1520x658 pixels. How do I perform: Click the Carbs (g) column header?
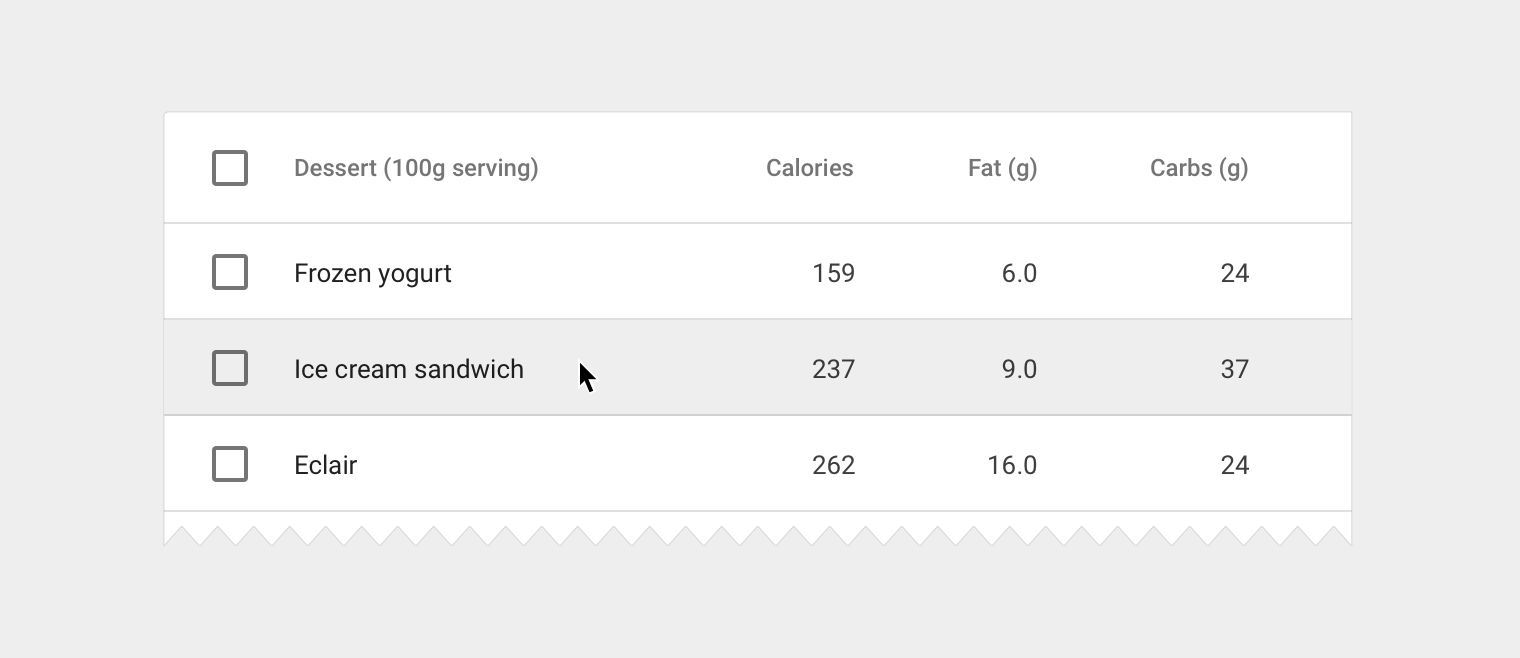1199,168
